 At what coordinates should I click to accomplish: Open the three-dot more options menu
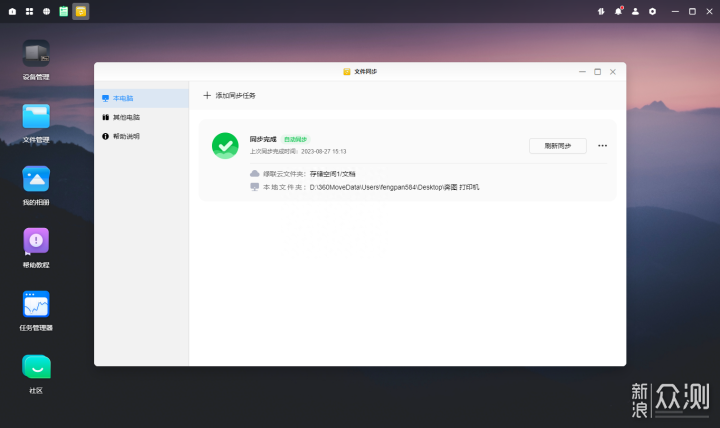coord(602,146)
